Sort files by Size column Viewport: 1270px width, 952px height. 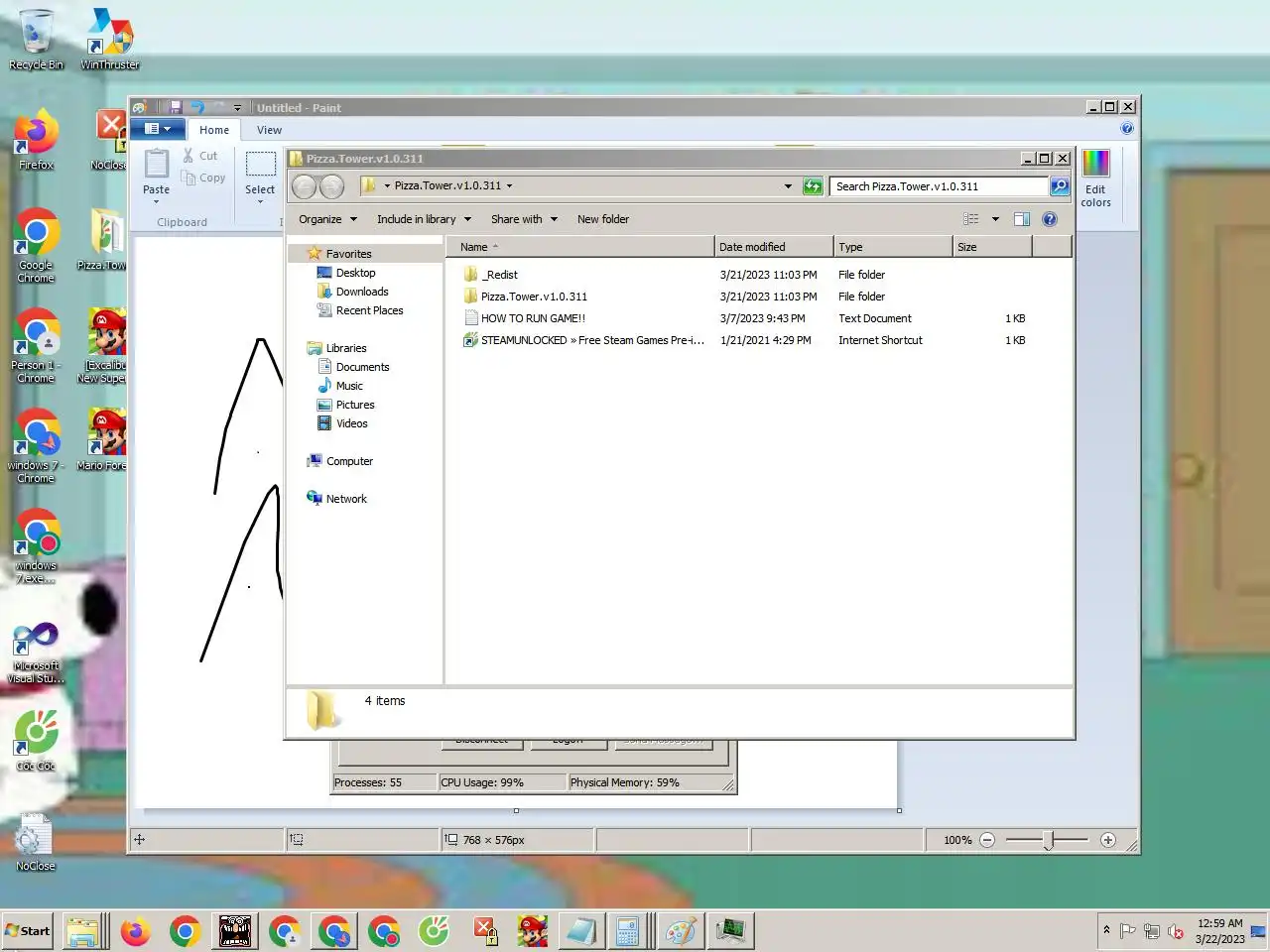(992, 247)
